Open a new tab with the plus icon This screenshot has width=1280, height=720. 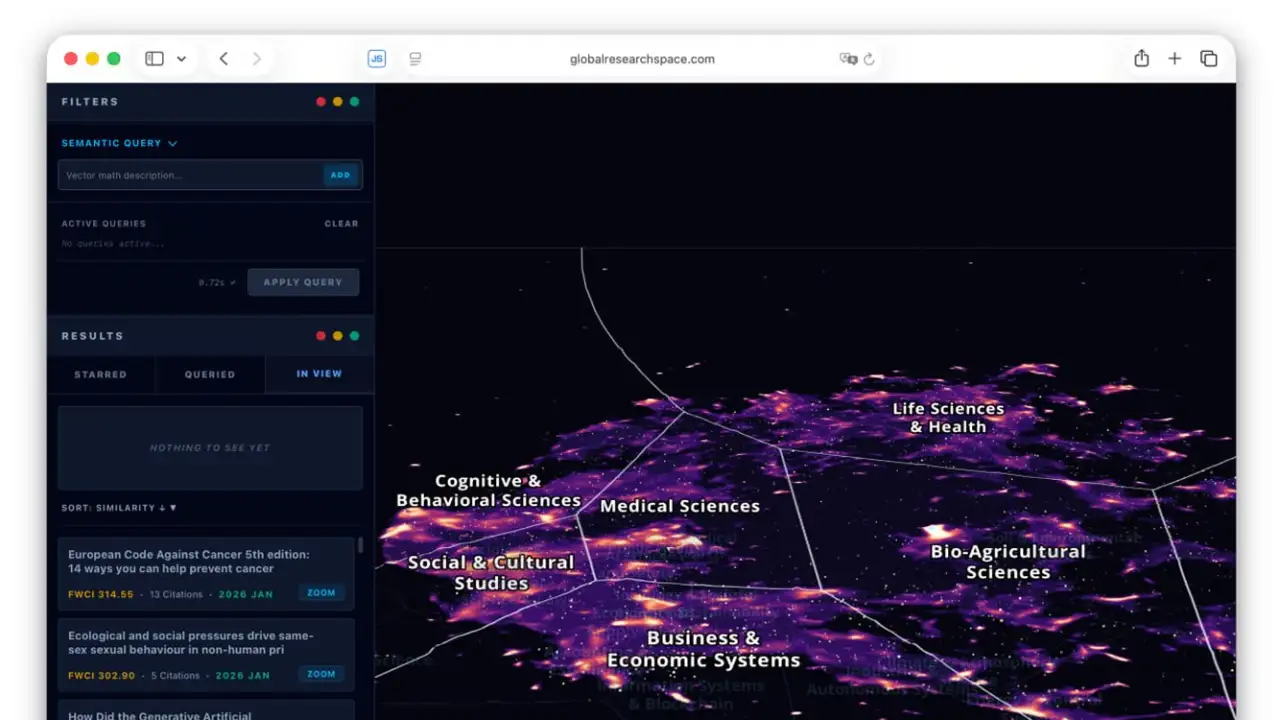coord(1175,59)
